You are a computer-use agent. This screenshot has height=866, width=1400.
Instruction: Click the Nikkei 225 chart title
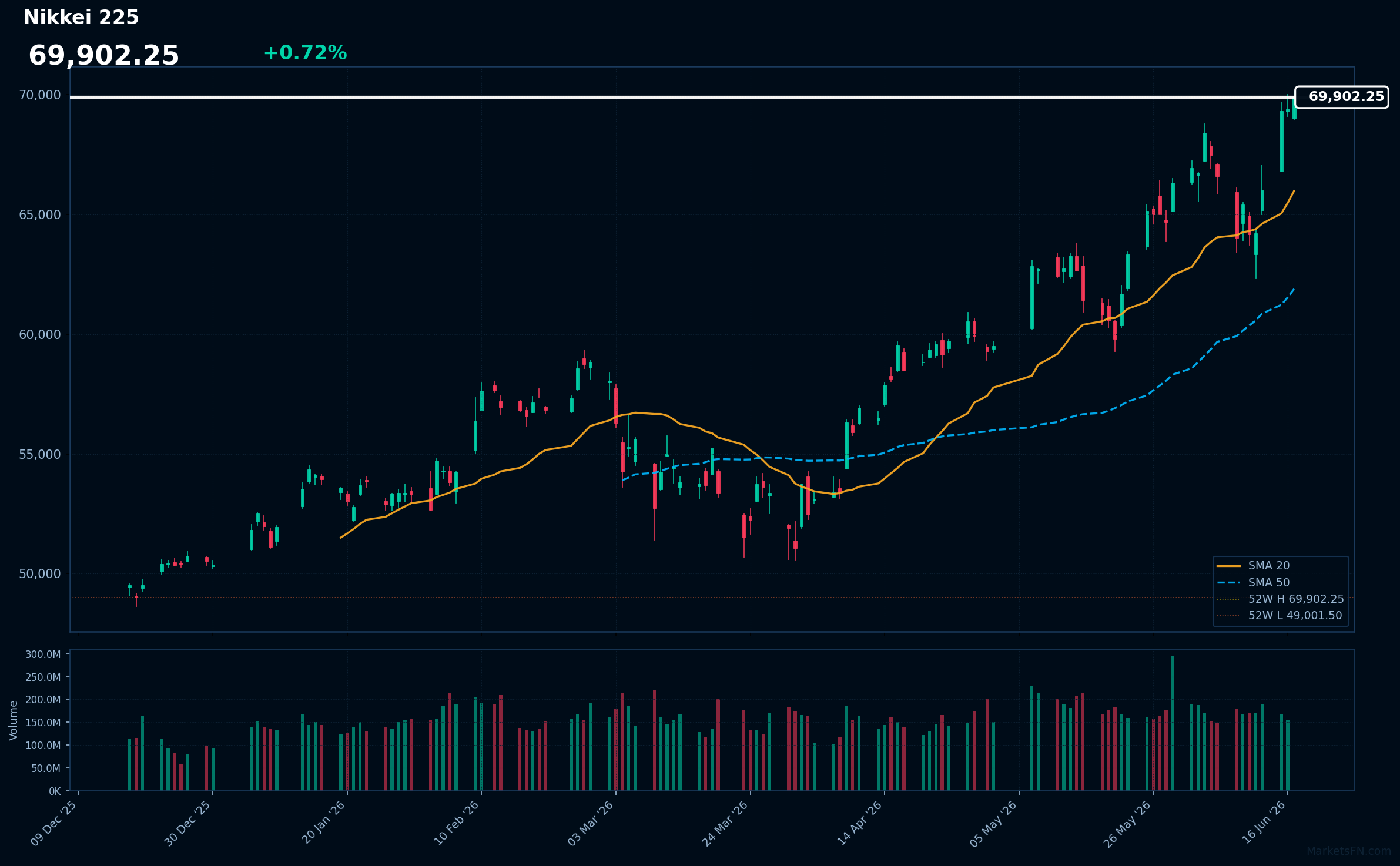point(81,18)
